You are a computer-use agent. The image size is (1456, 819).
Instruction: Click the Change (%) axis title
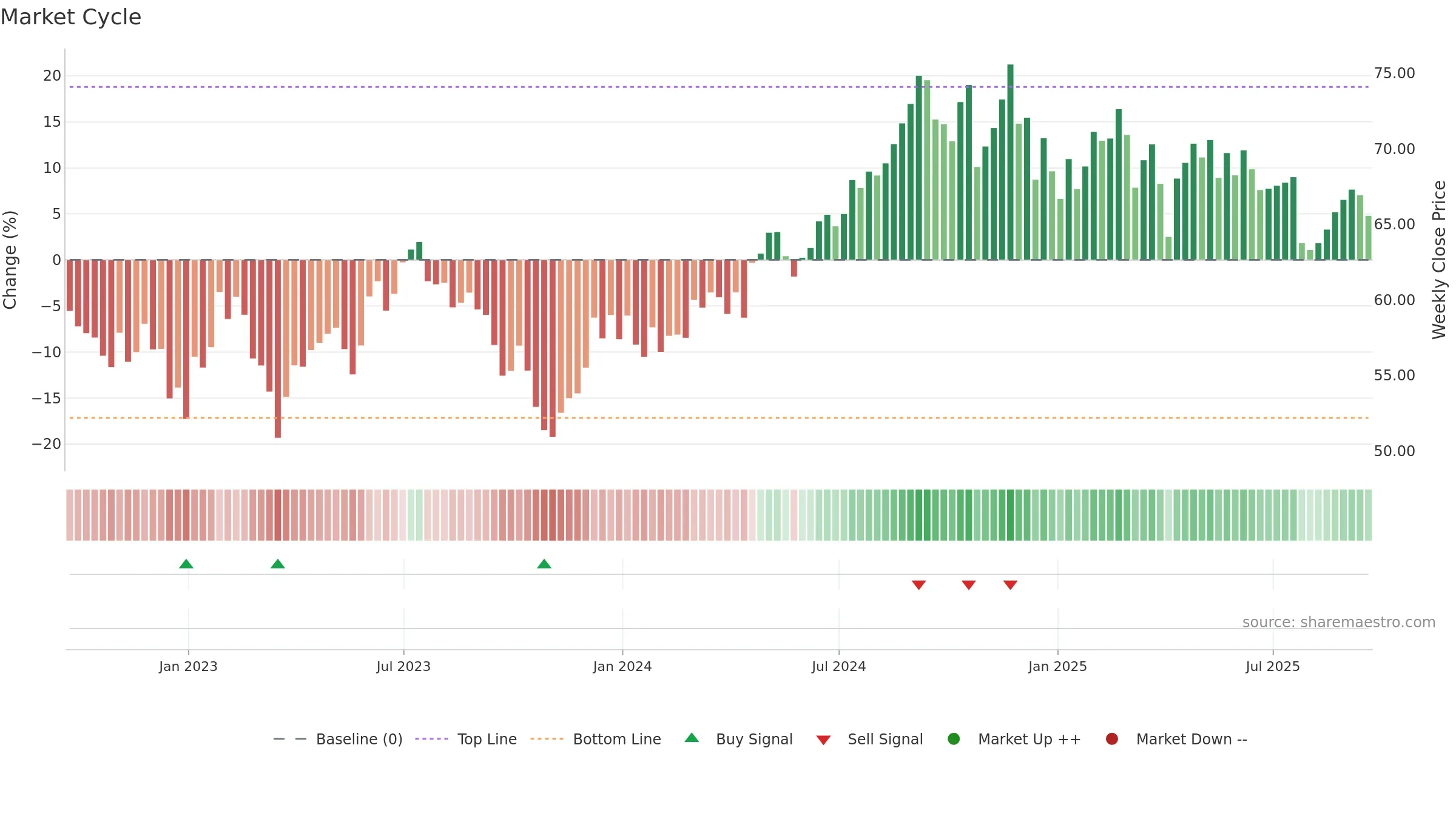coord(10,260)
